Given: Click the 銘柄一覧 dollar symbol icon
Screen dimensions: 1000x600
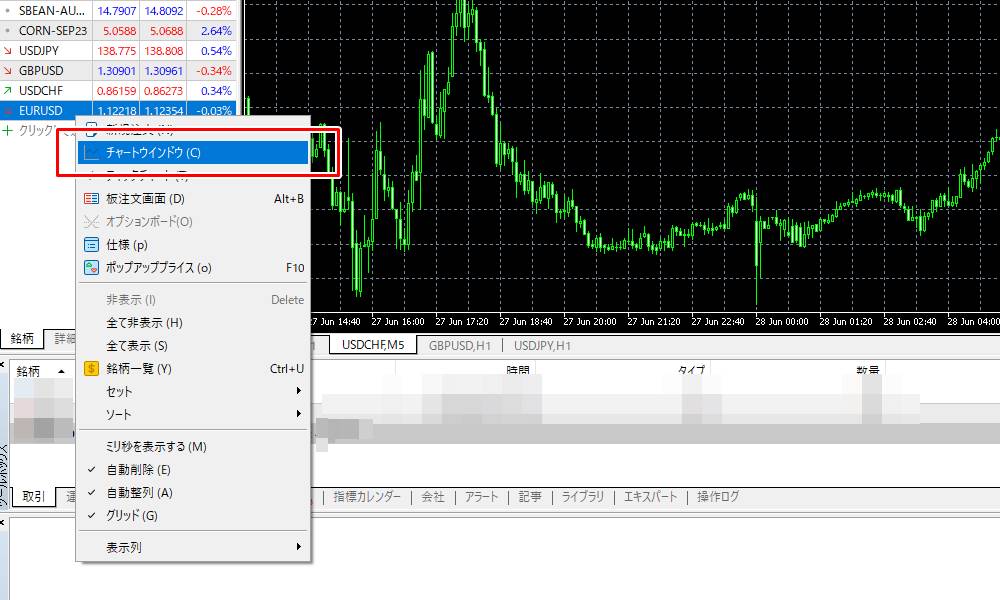Looking at the screenshot, I should 91,369.
